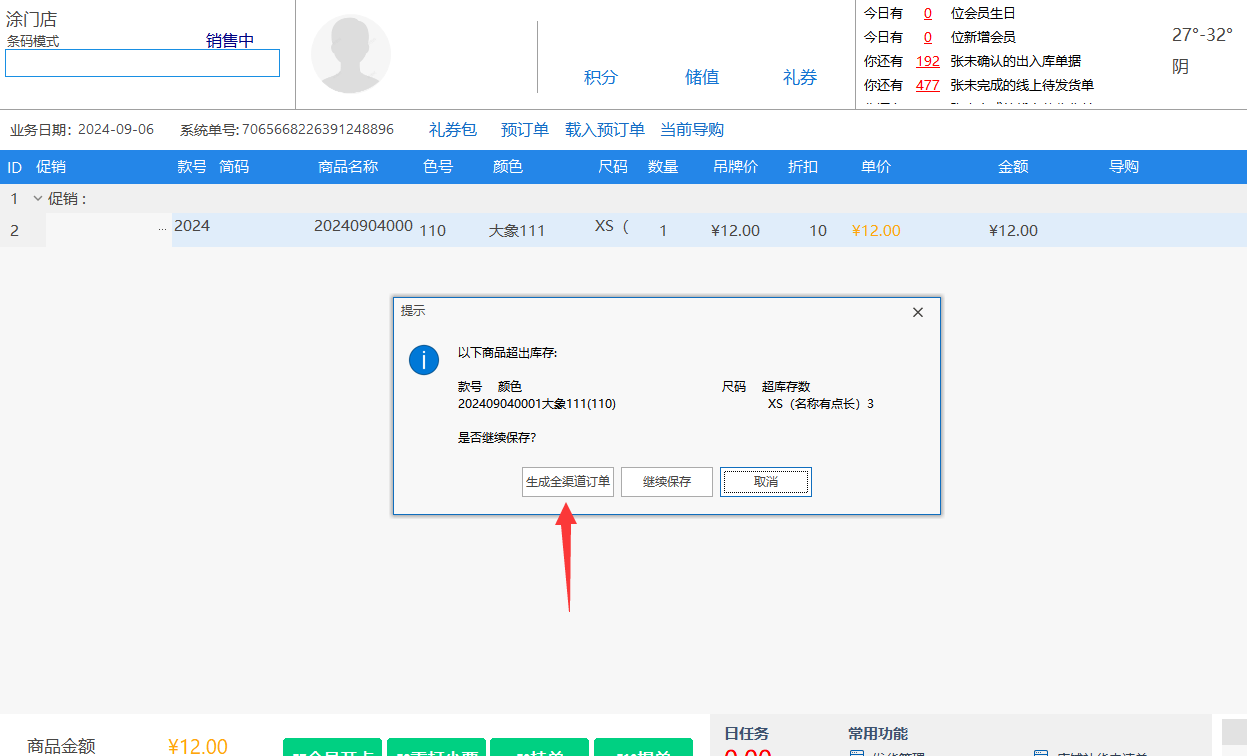
Task: Select the color code cell 110
Action: [x=433, y=230]
